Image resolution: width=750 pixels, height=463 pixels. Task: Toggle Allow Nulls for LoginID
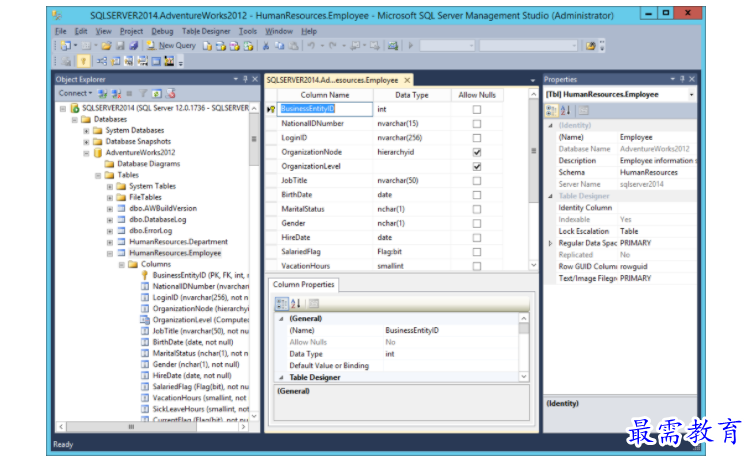click(x=477, y=138)
